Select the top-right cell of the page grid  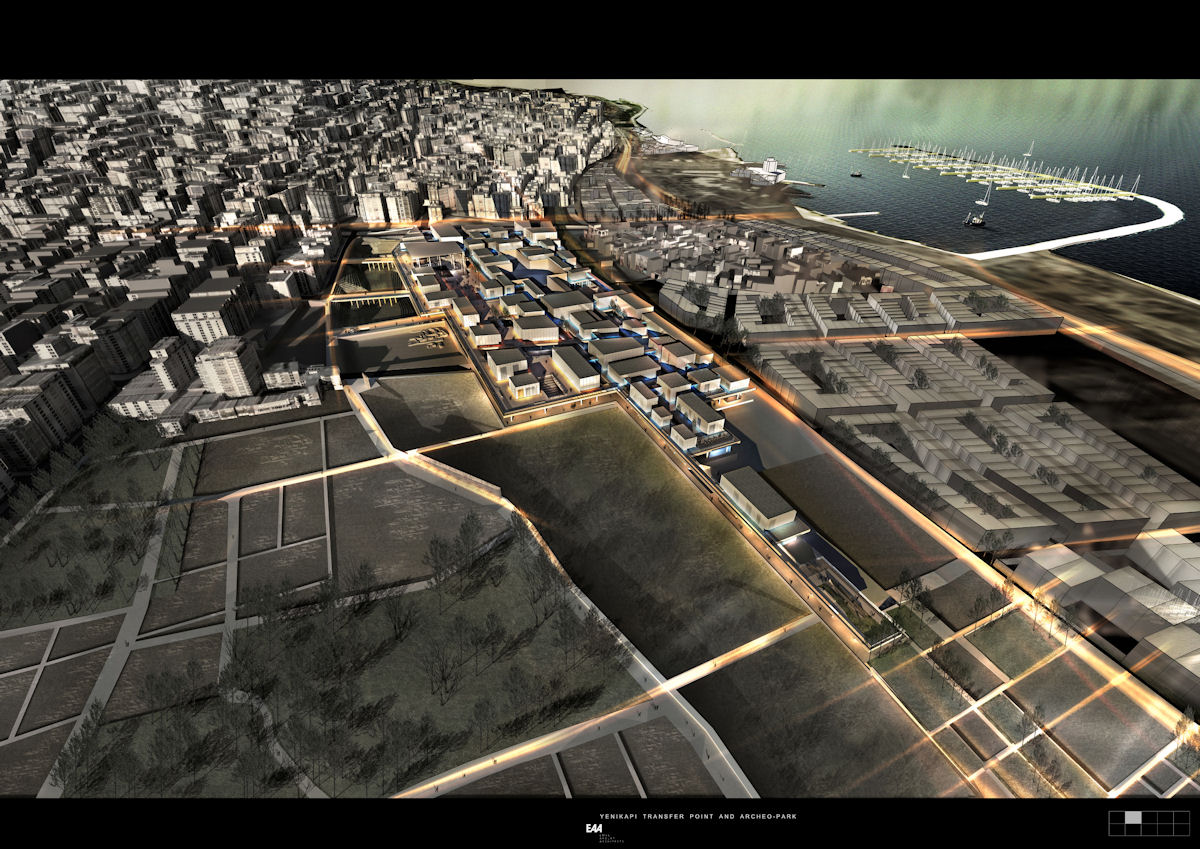click(x=1181, y=817)
